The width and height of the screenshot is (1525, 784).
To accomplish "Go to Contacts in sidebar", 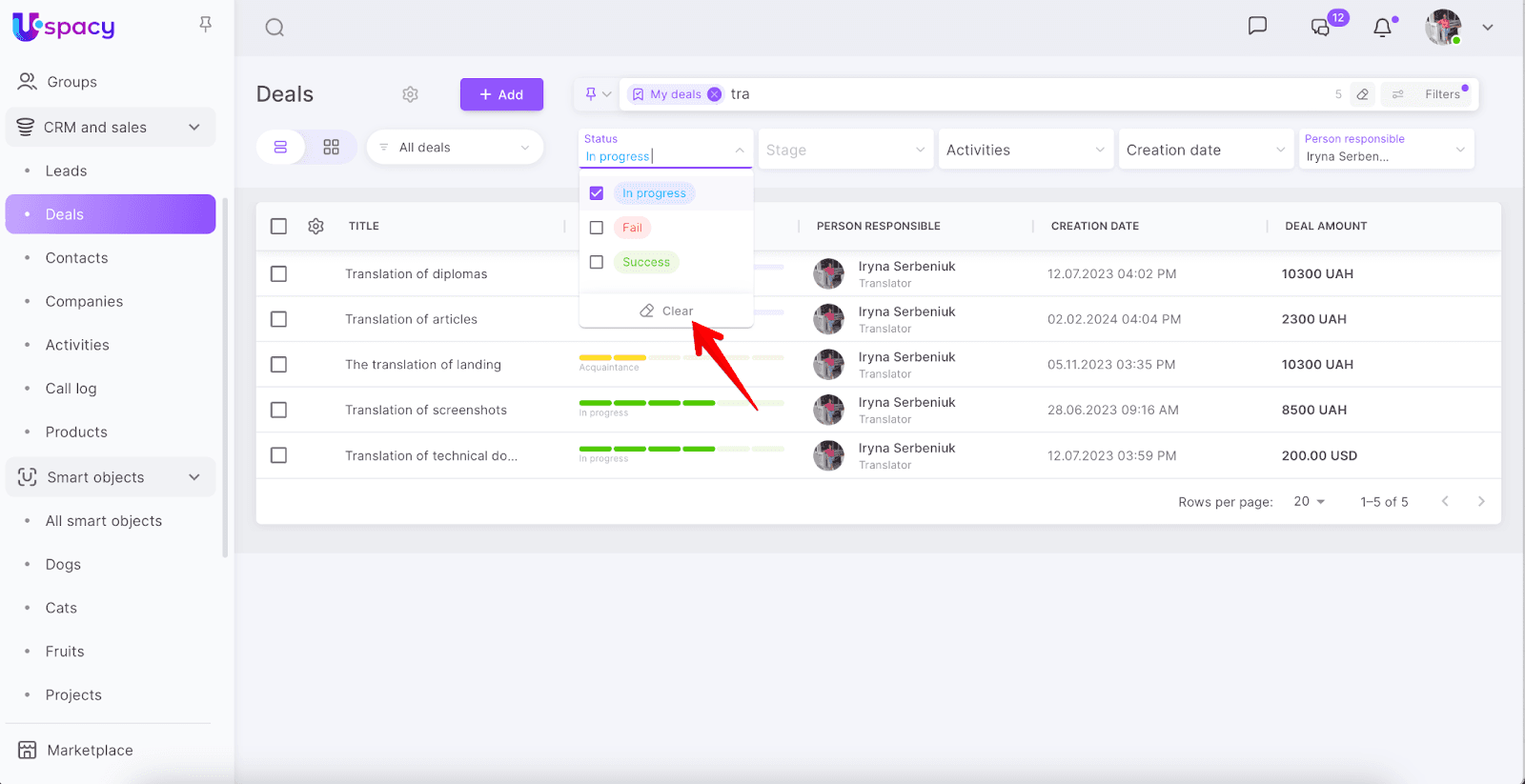I will click(x=76, y=258).
